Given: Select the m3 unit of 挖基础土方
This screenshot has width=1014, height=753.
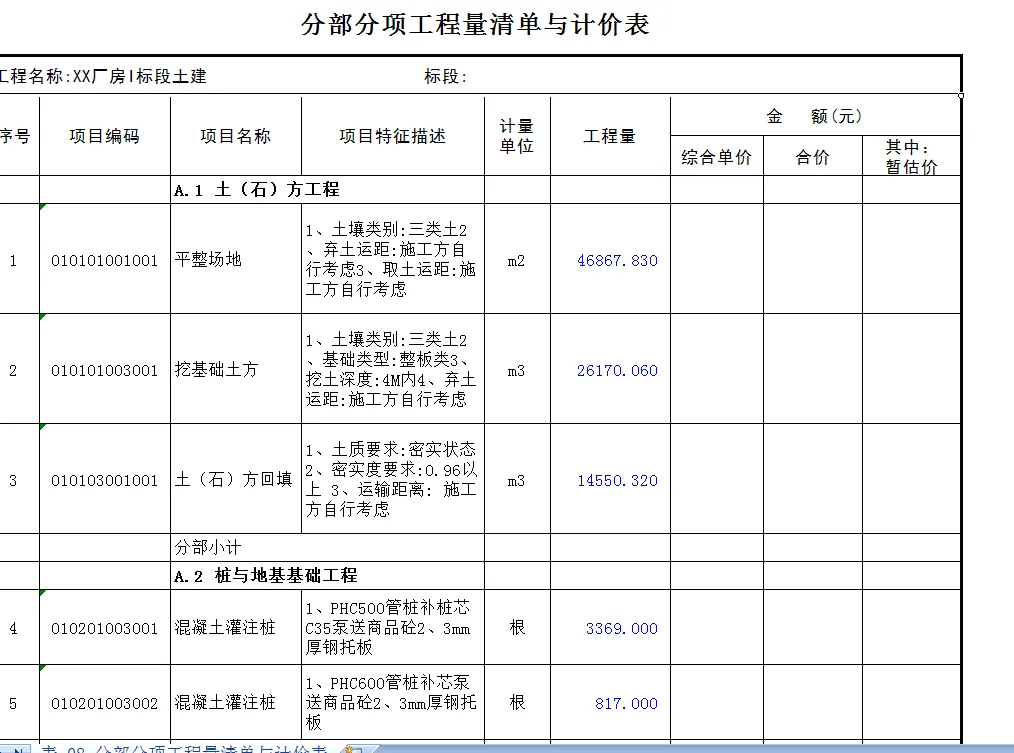Looking at the screenshot, I should pos(517,371).
